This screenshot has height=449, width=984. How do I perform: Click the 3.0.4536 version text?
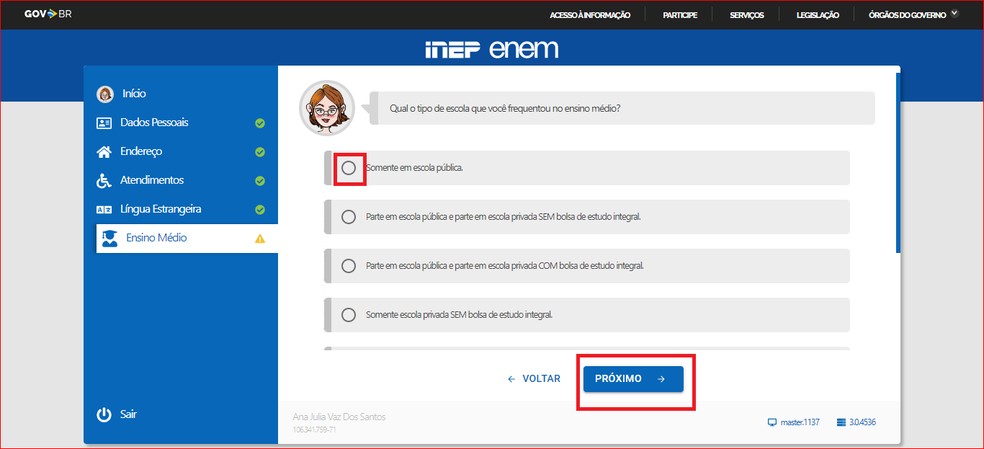[x=862, y=422]
